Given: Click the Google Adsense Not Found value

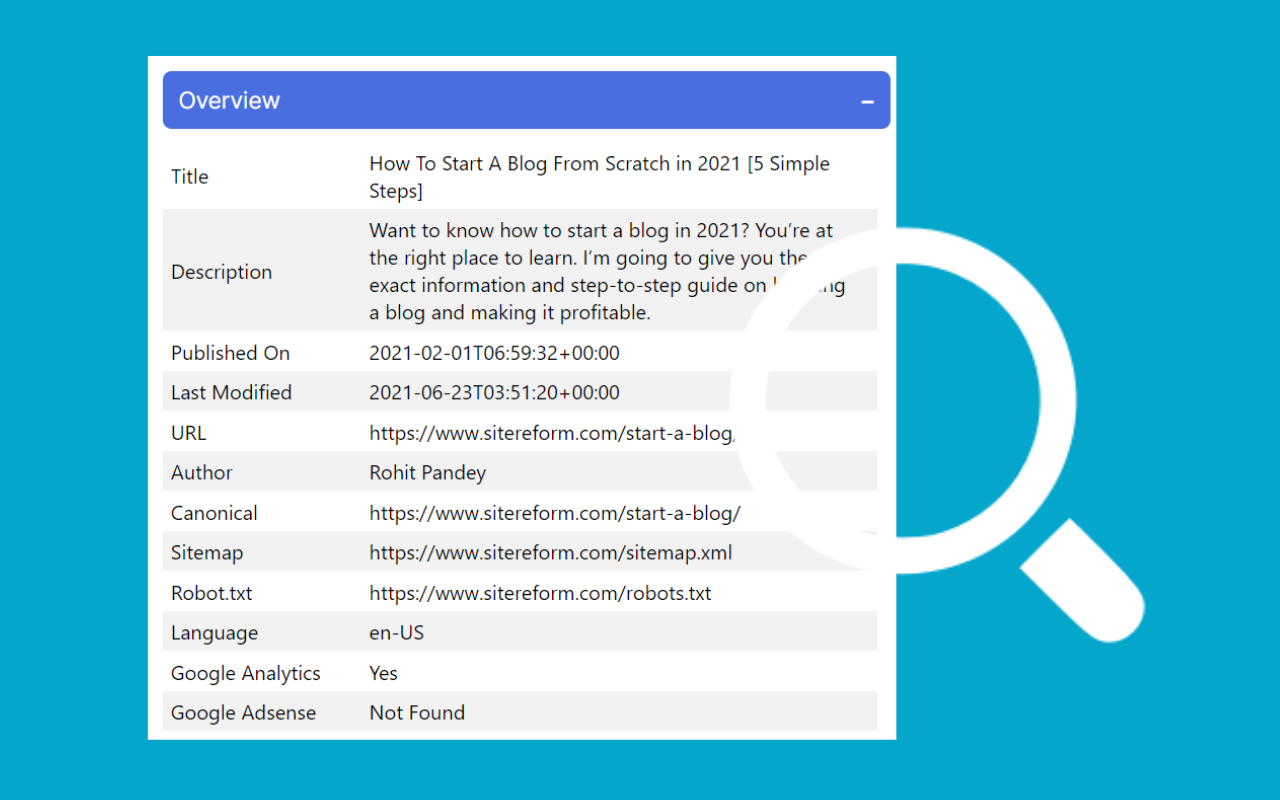Looking at the screenshot, I should 417,712.
